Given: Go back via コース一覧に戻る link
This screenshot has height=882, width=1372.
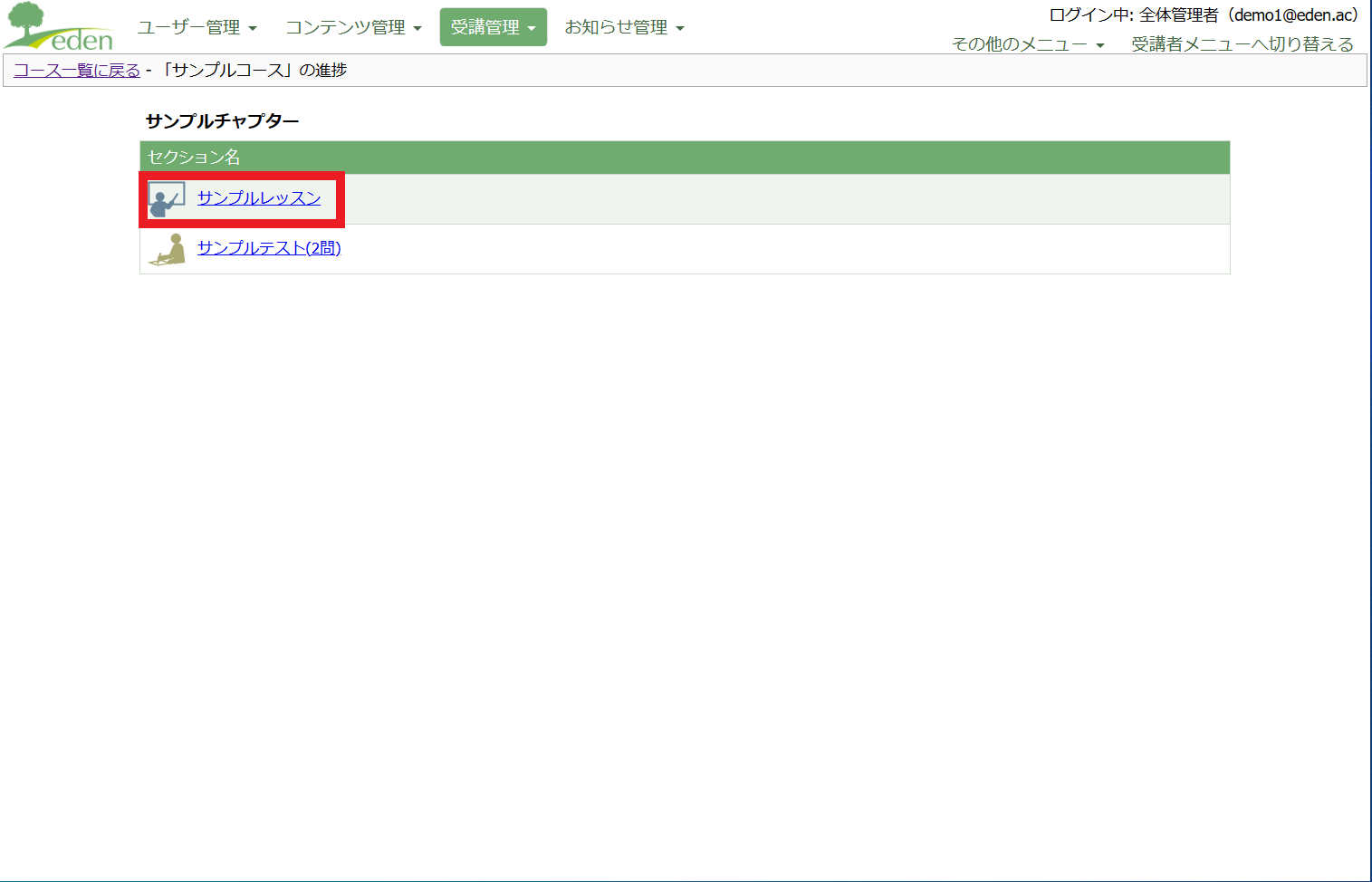Looking at the screenshot, I should (77, 71).
